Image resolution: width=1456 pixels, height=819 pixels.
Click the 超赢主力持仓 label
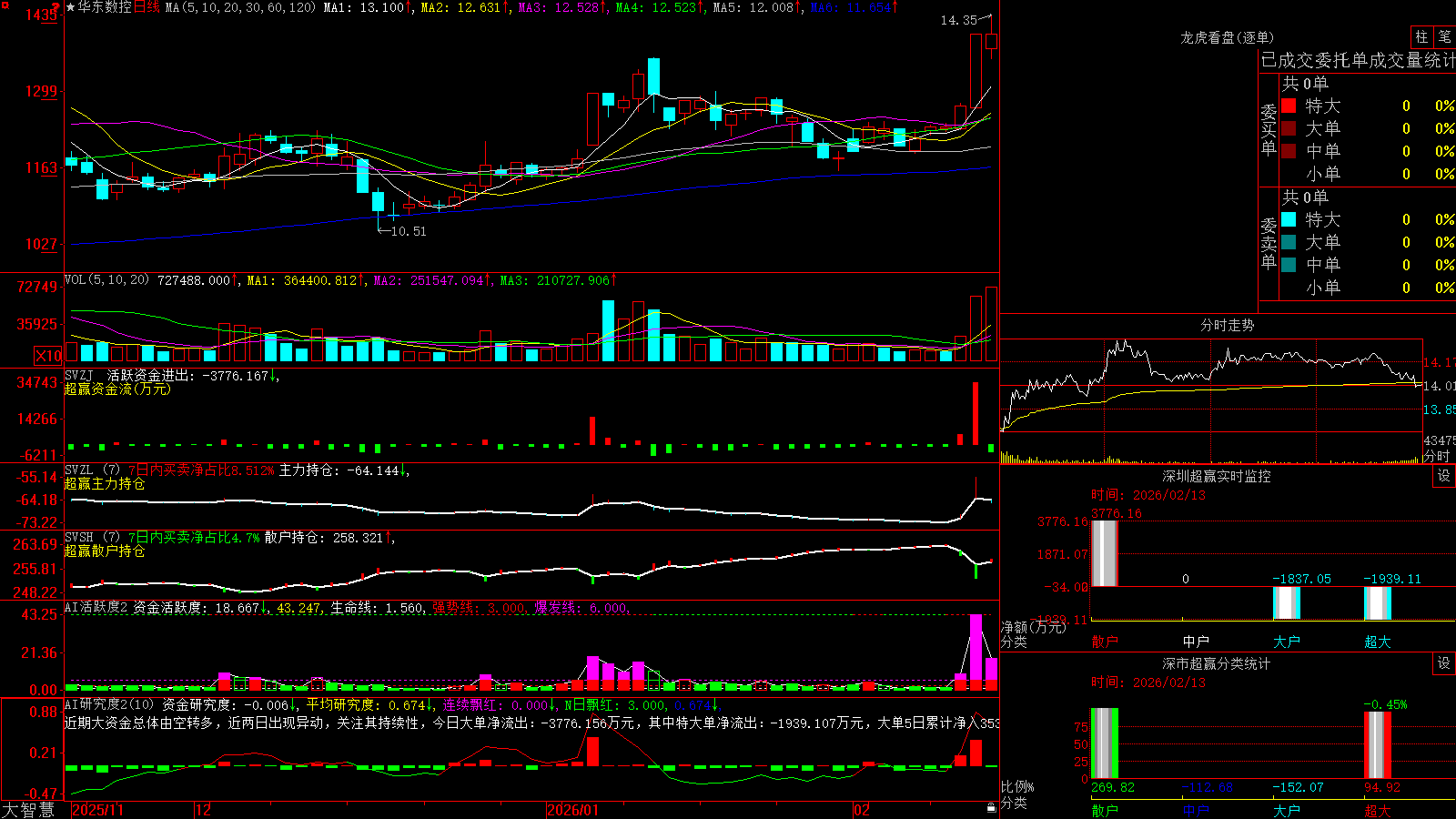tap(105, 483)
